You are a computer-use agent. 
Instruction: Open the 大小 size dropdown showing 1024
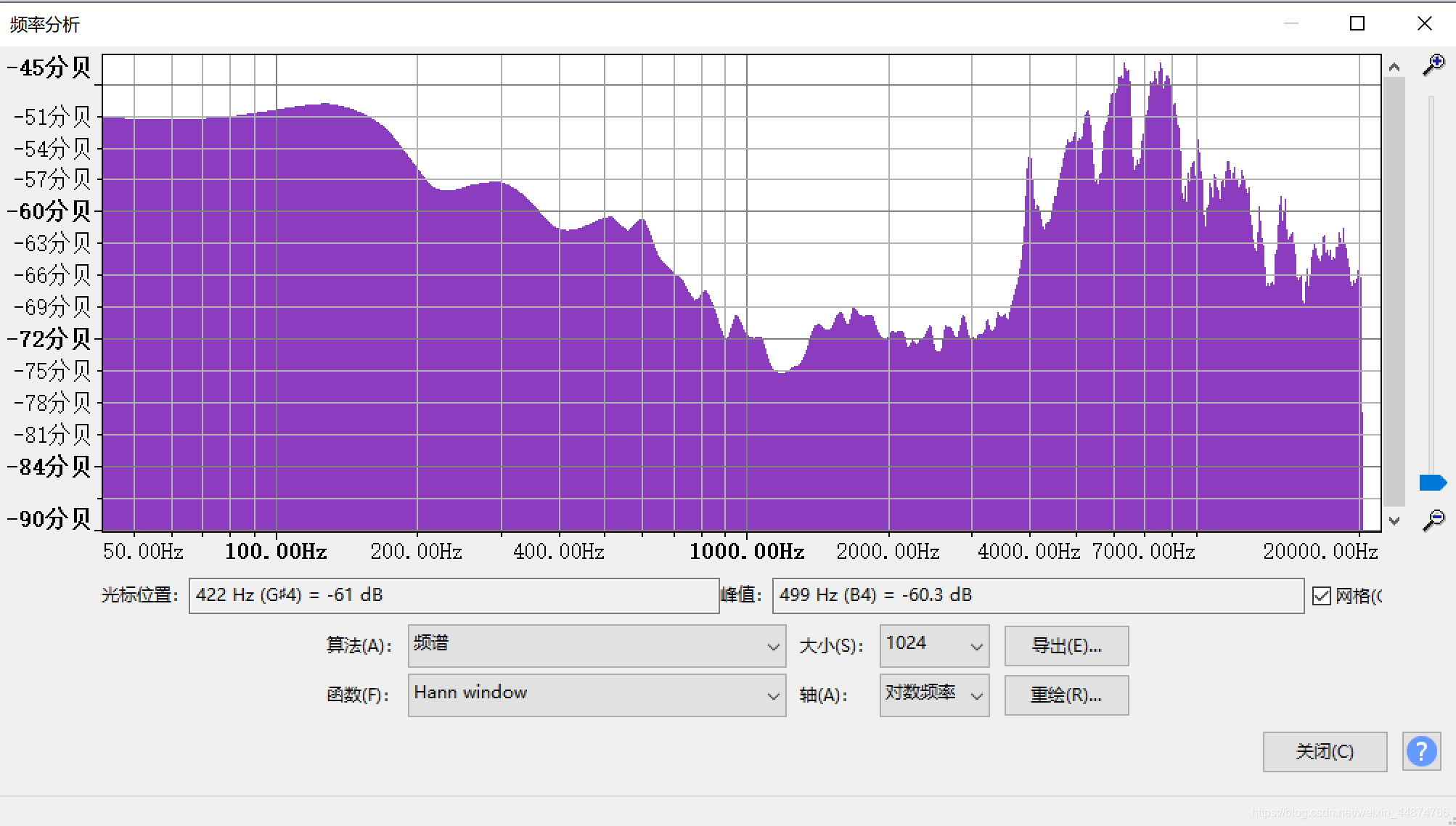pos(934,645)
